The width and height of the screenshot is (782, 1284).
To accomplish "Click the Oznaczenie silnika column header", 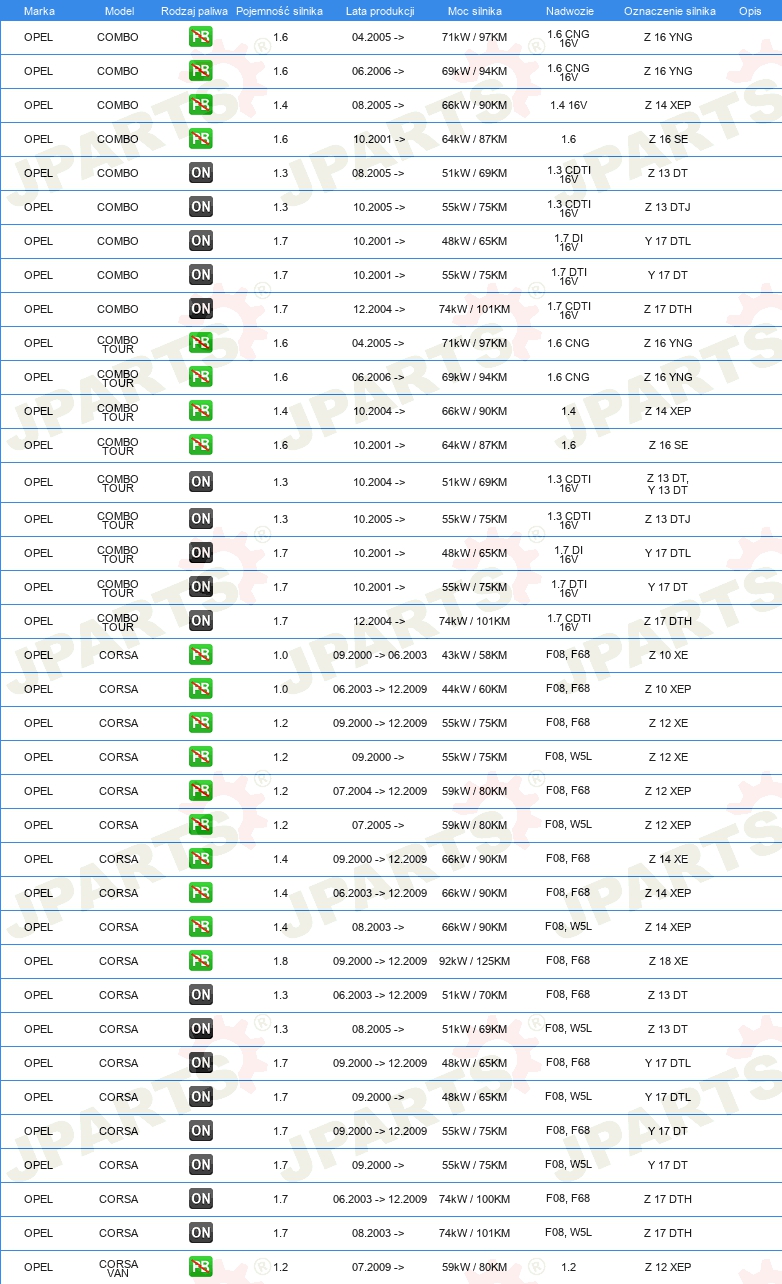I will pos(669,11).
